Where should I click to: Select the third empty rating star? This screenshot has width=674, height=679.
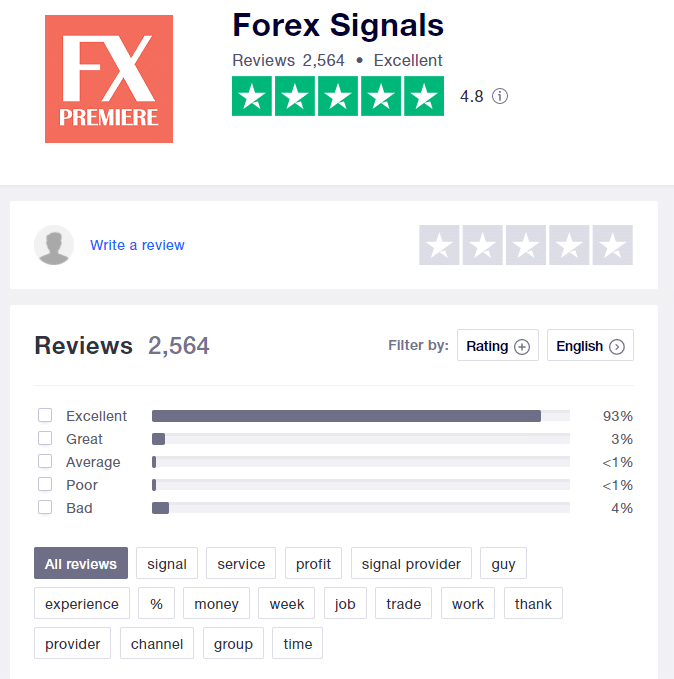(x=526, y=245)
